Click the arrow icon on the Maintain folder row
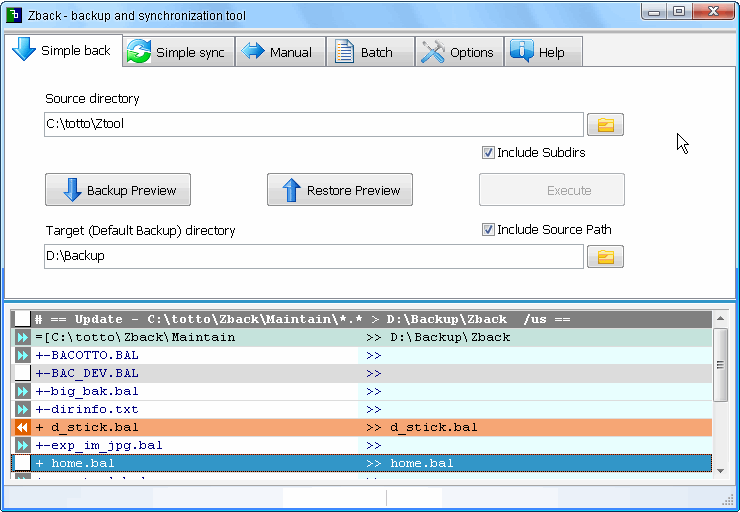 [x=22, y=337]
